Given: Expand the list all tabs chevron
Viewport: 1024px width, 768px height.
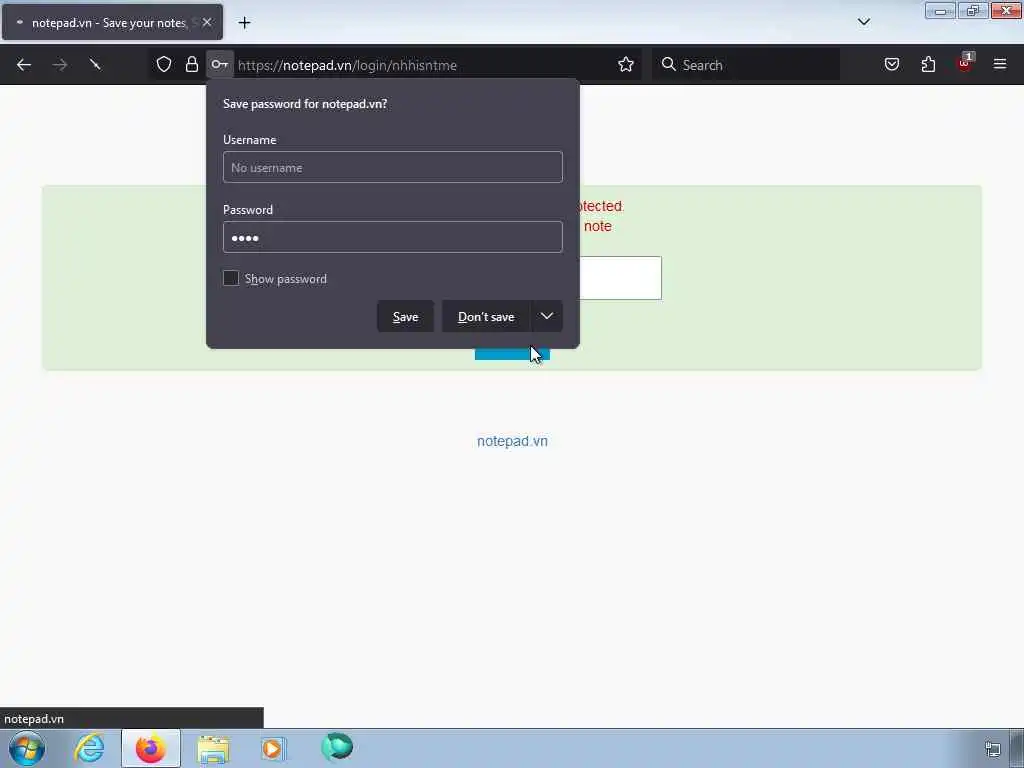Looking at the screenshot, I should click(x=863, y=22).
